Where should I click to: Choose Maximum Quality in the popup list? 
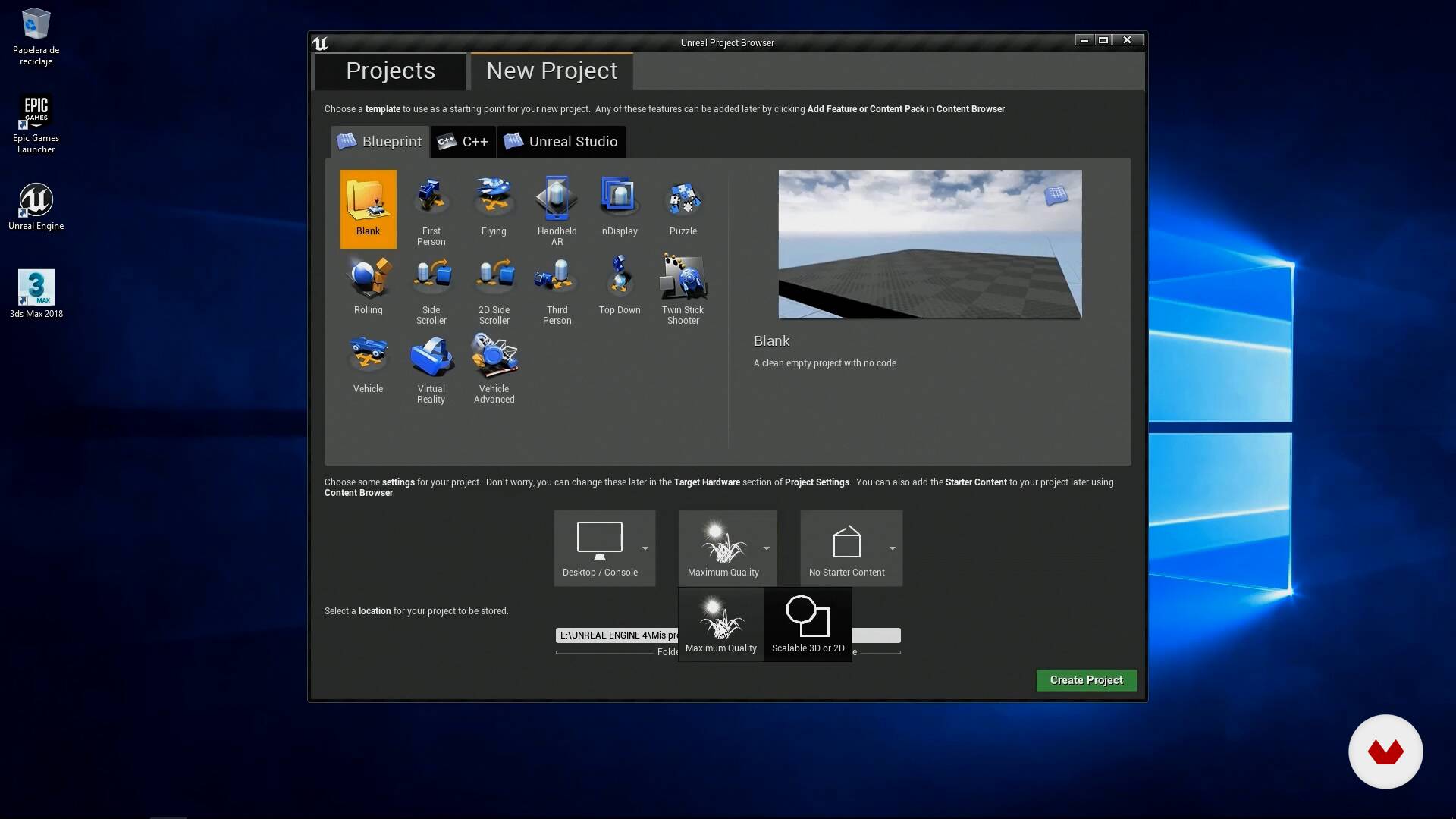pyautogui.click(x=721, y=624)
